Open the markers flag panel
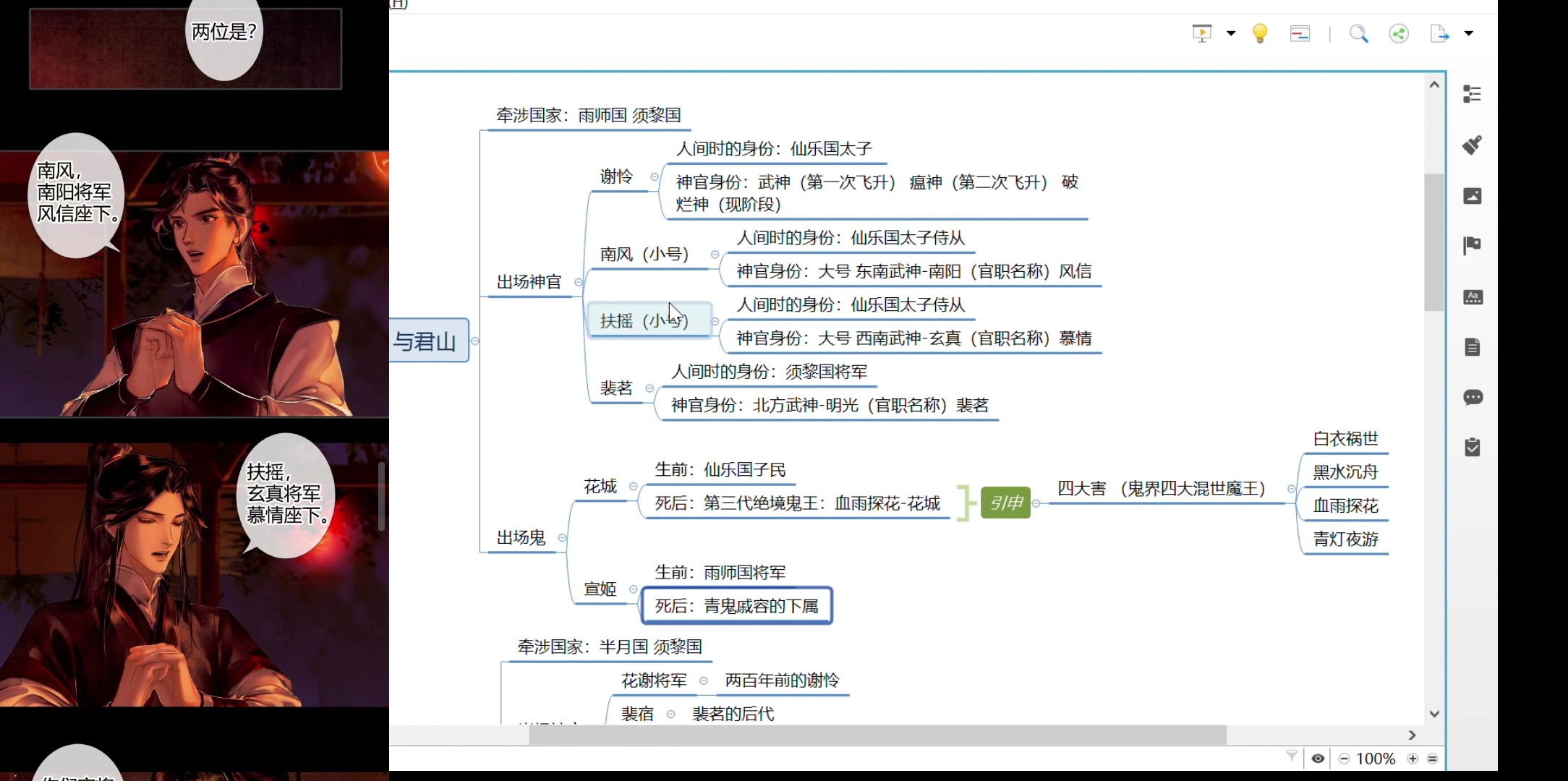 coord(1473,246)
